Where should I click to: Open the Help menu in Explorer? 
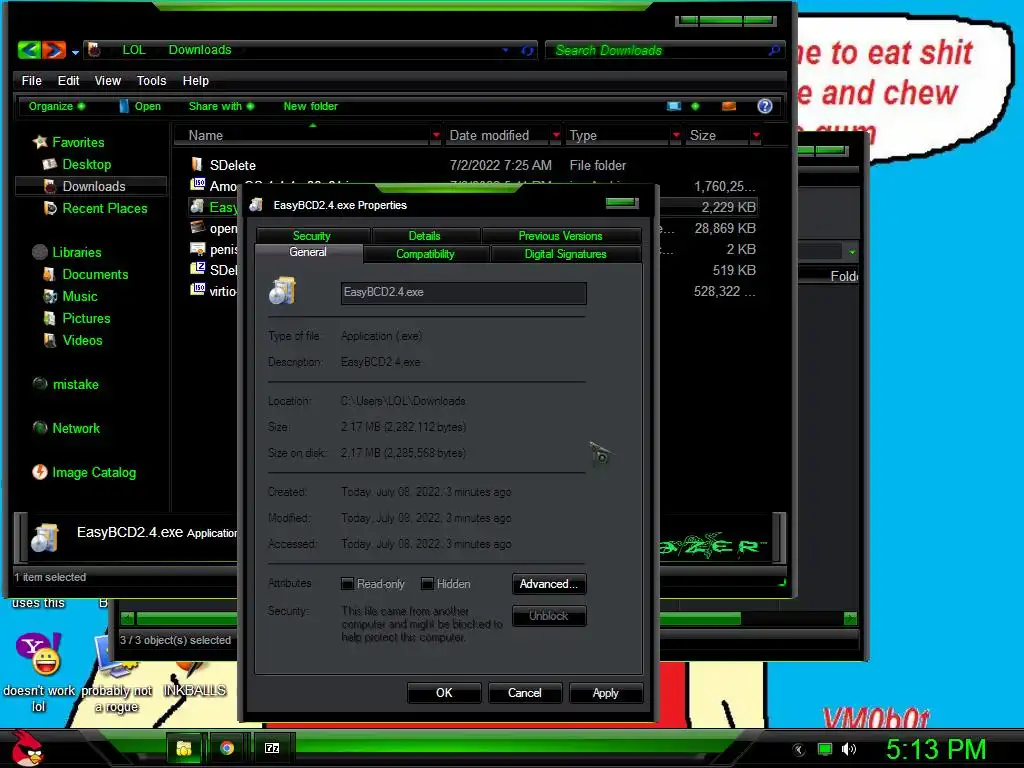tap(195, 80)
